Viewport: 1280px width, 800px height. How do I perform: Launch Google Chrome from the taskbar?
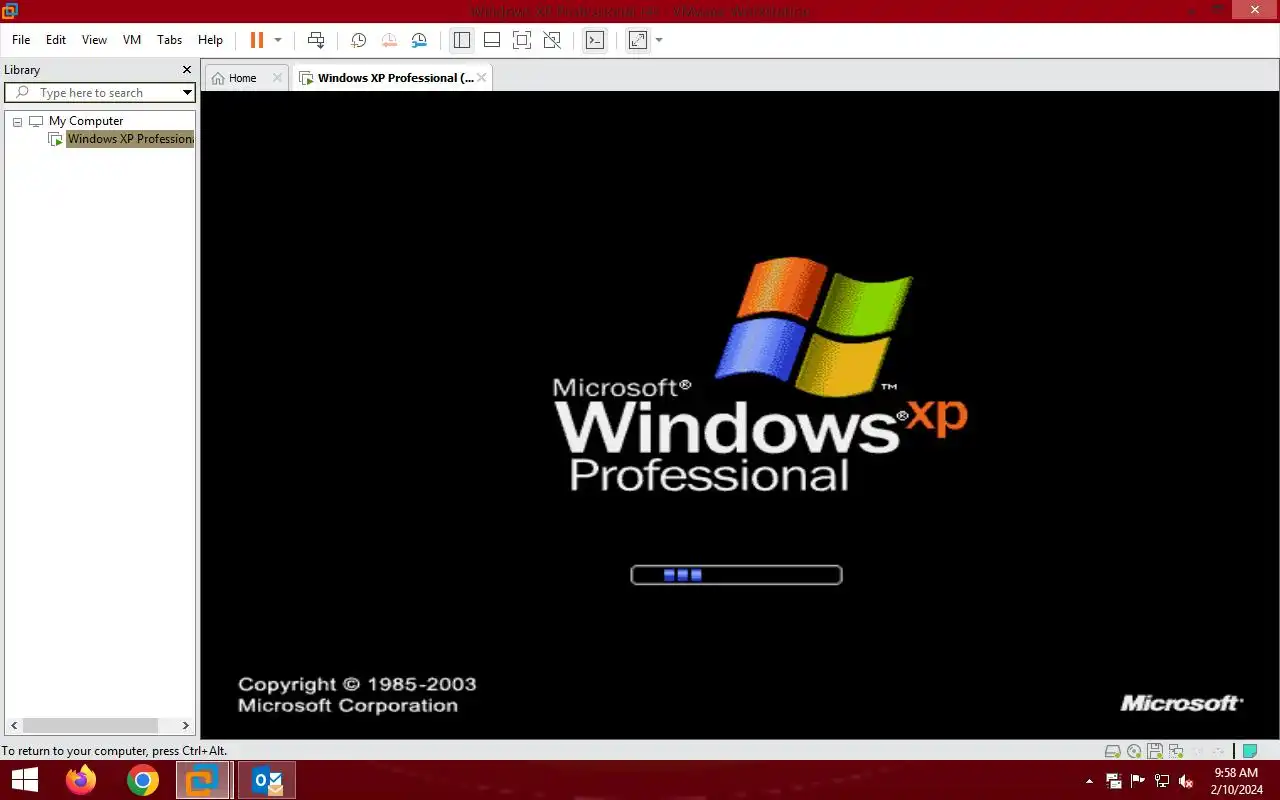click(x=143, y=781)
